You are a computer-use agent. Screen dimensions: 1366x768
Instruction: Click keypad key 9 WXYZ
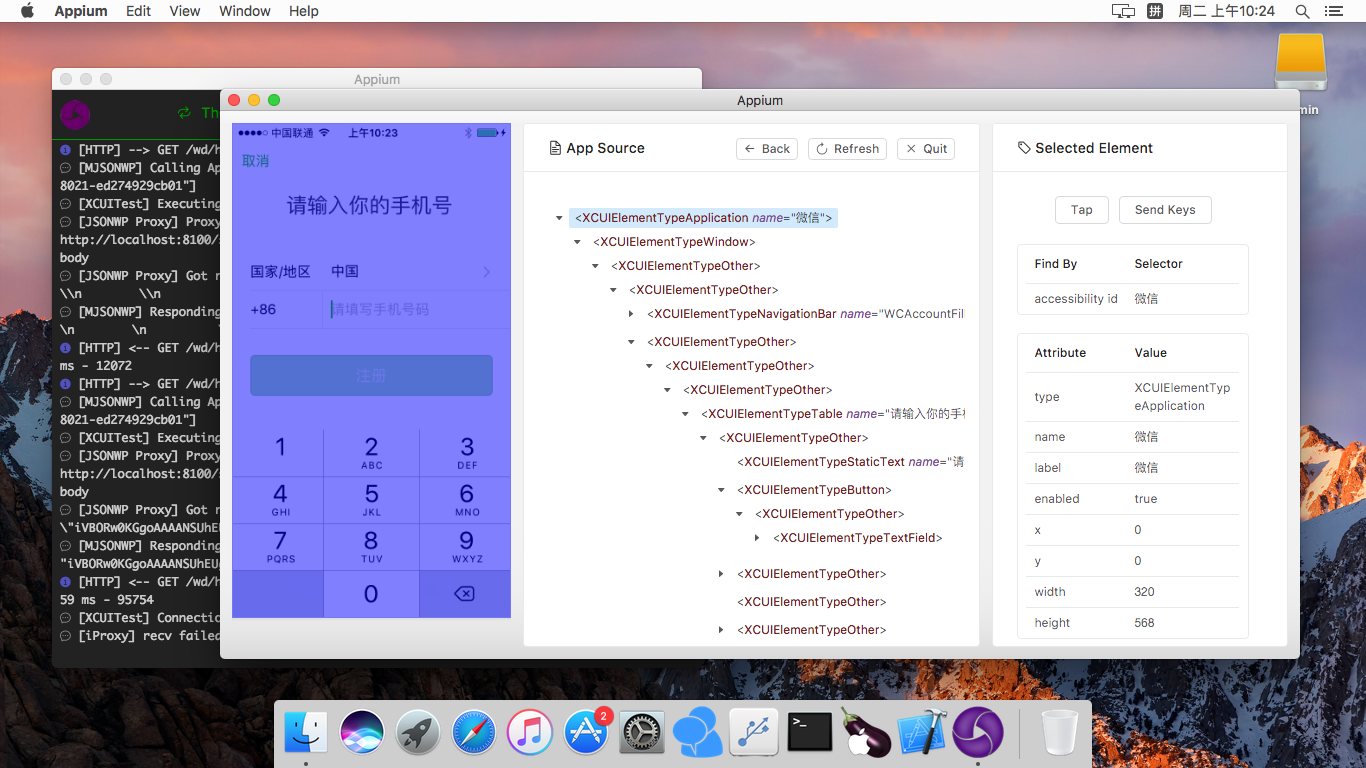(x=466, y=546)
